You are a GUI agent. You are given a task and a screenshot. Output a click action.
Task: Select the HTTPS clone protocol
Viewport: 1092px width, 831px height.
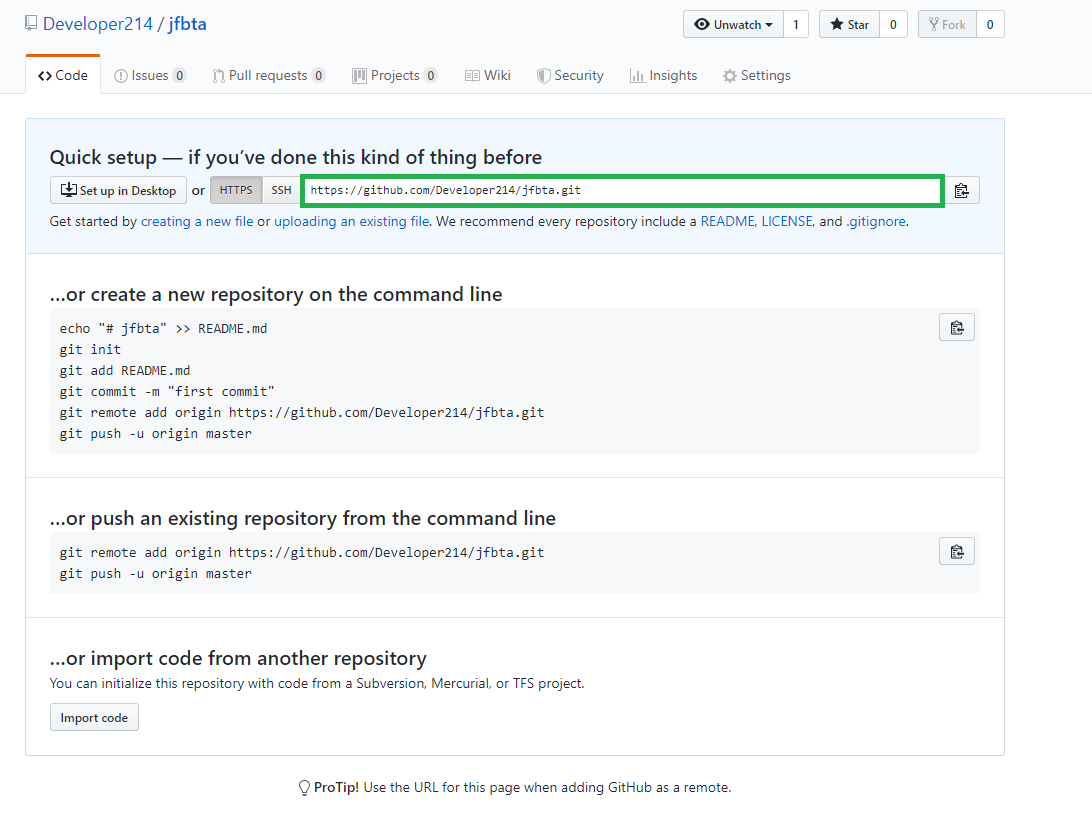point(236,190)
